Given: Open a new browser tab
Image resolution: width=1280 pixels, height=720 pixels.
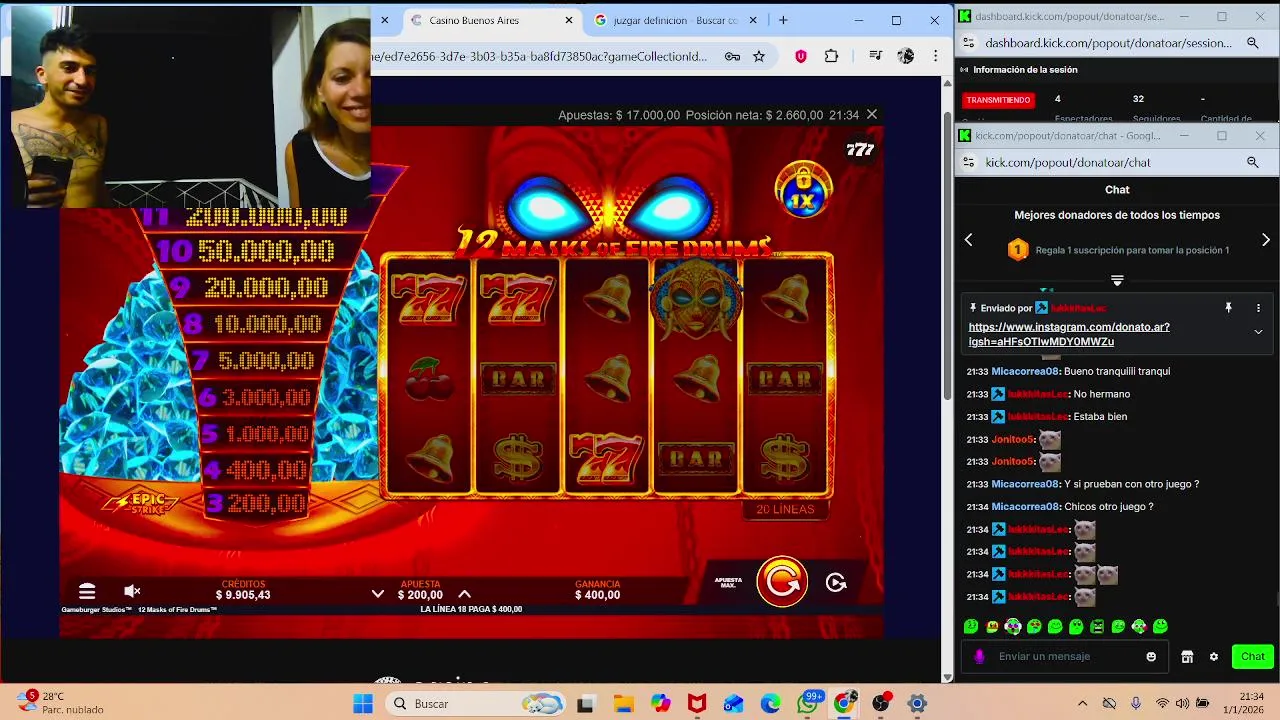Looking at the screenshot, I should 783,20.
